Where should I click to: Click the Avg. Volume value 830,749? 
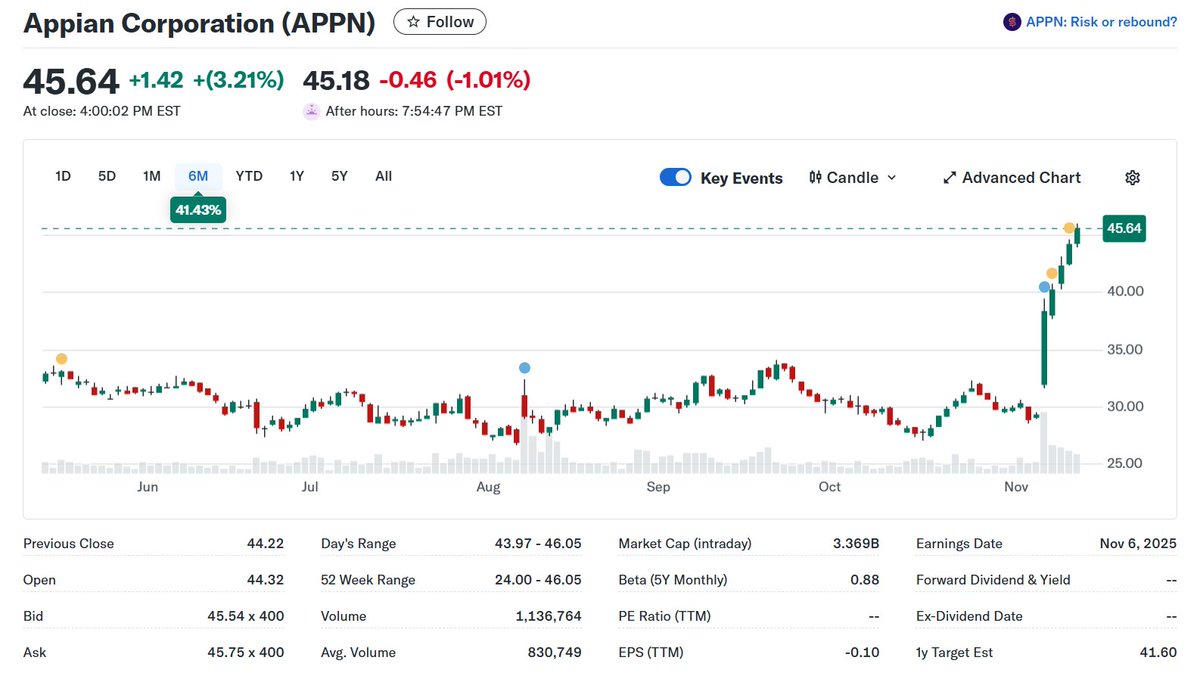[554, 652]
